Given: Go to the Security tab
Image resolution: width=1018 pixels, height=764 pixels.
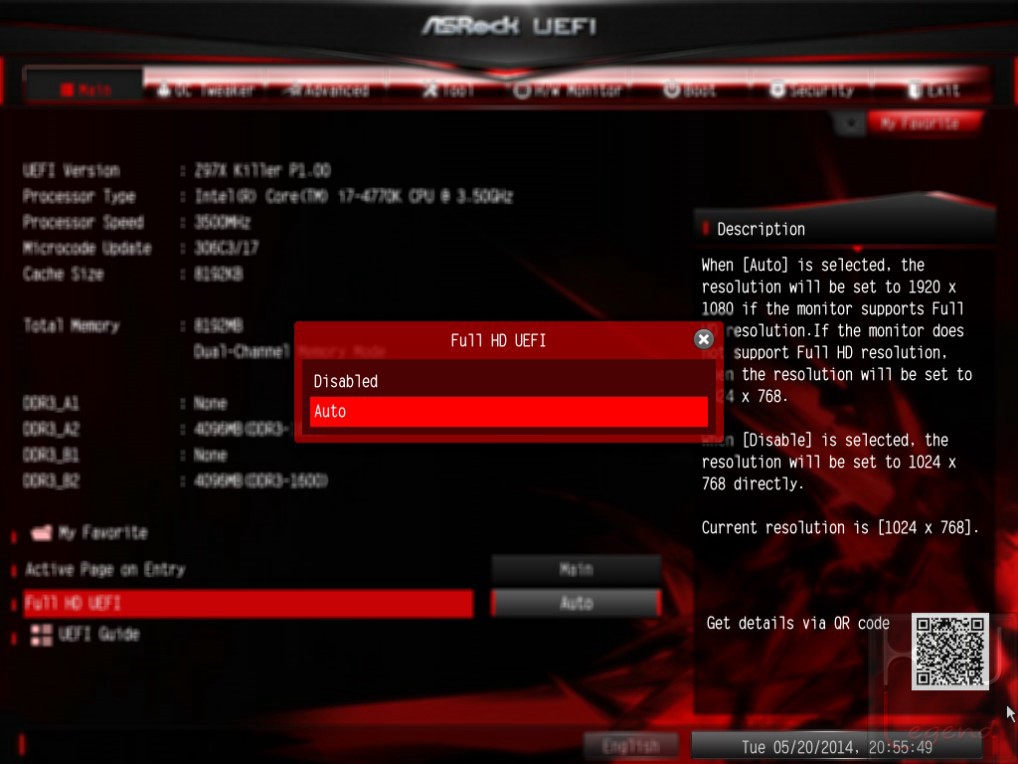Looking at the screenshot, I should [812, 90].
